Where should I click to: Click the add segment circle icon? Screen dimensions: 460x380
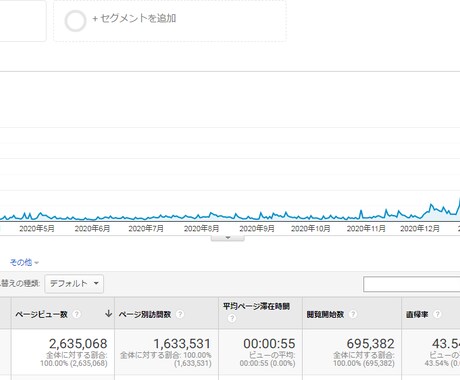coord(75,21)
